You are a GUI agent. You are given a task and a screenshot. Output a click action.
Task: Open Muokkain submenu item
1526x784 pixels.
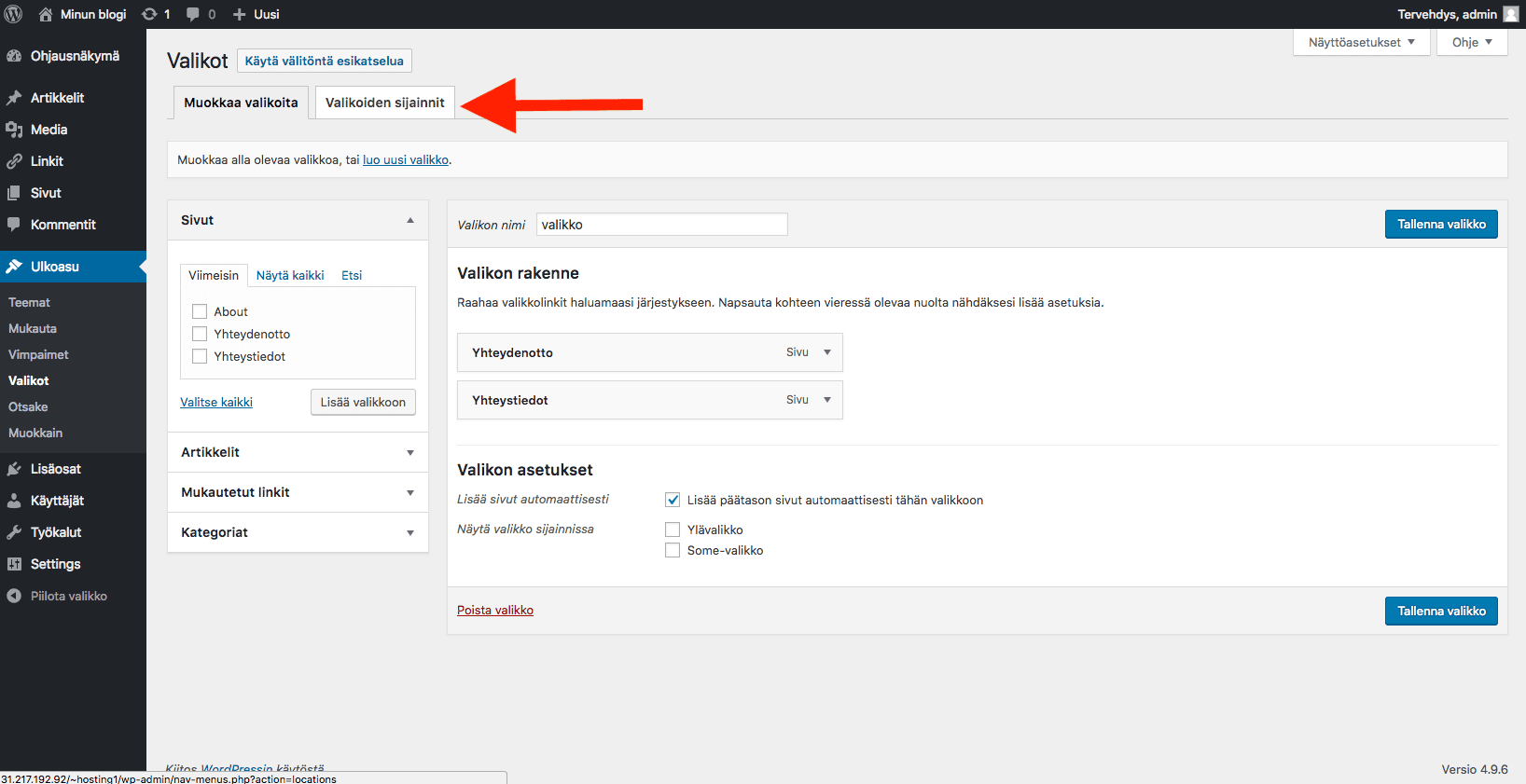(35, 433)
